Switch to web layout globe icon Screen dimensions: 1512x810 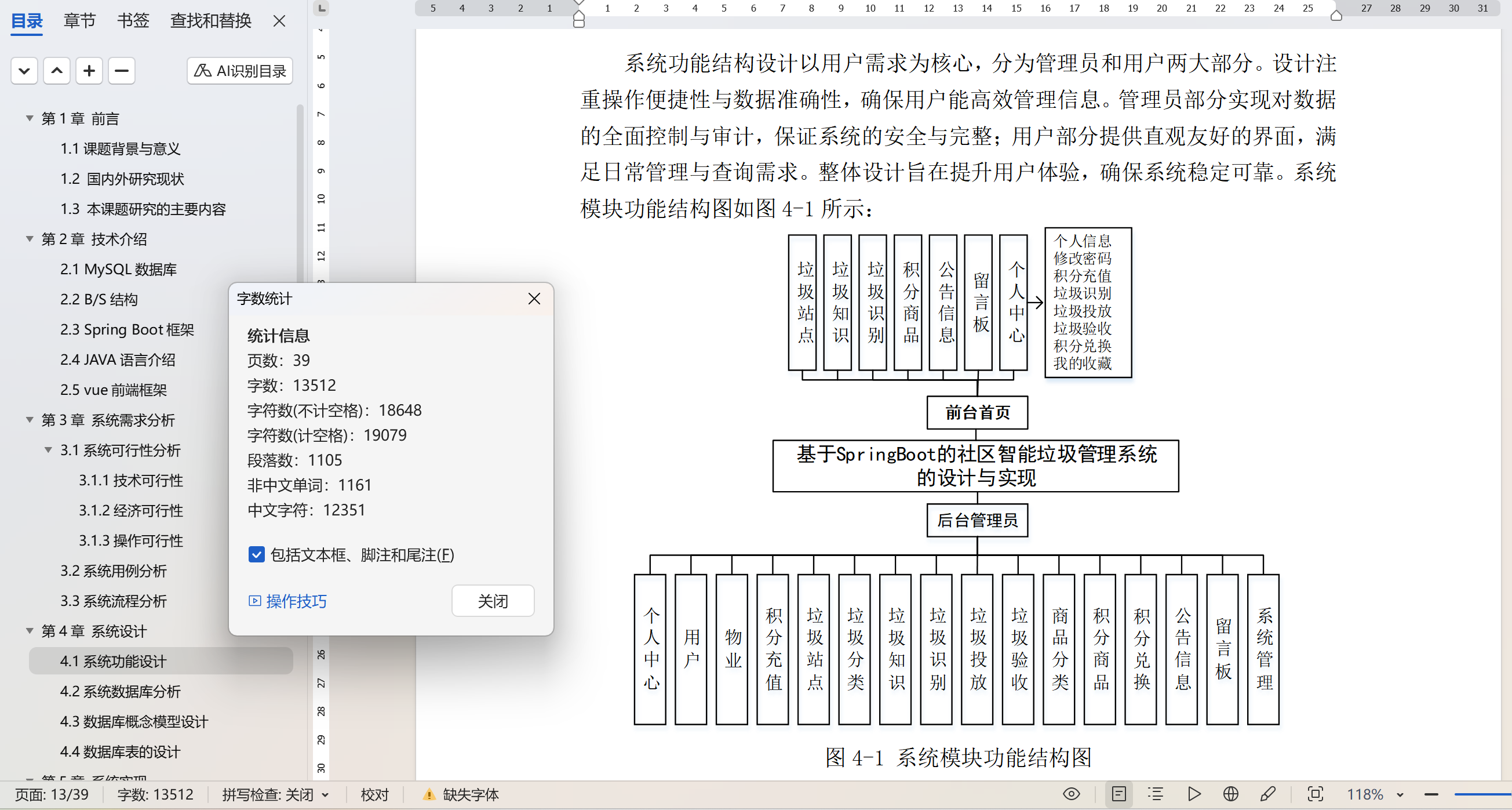(x=1231, y=794)
